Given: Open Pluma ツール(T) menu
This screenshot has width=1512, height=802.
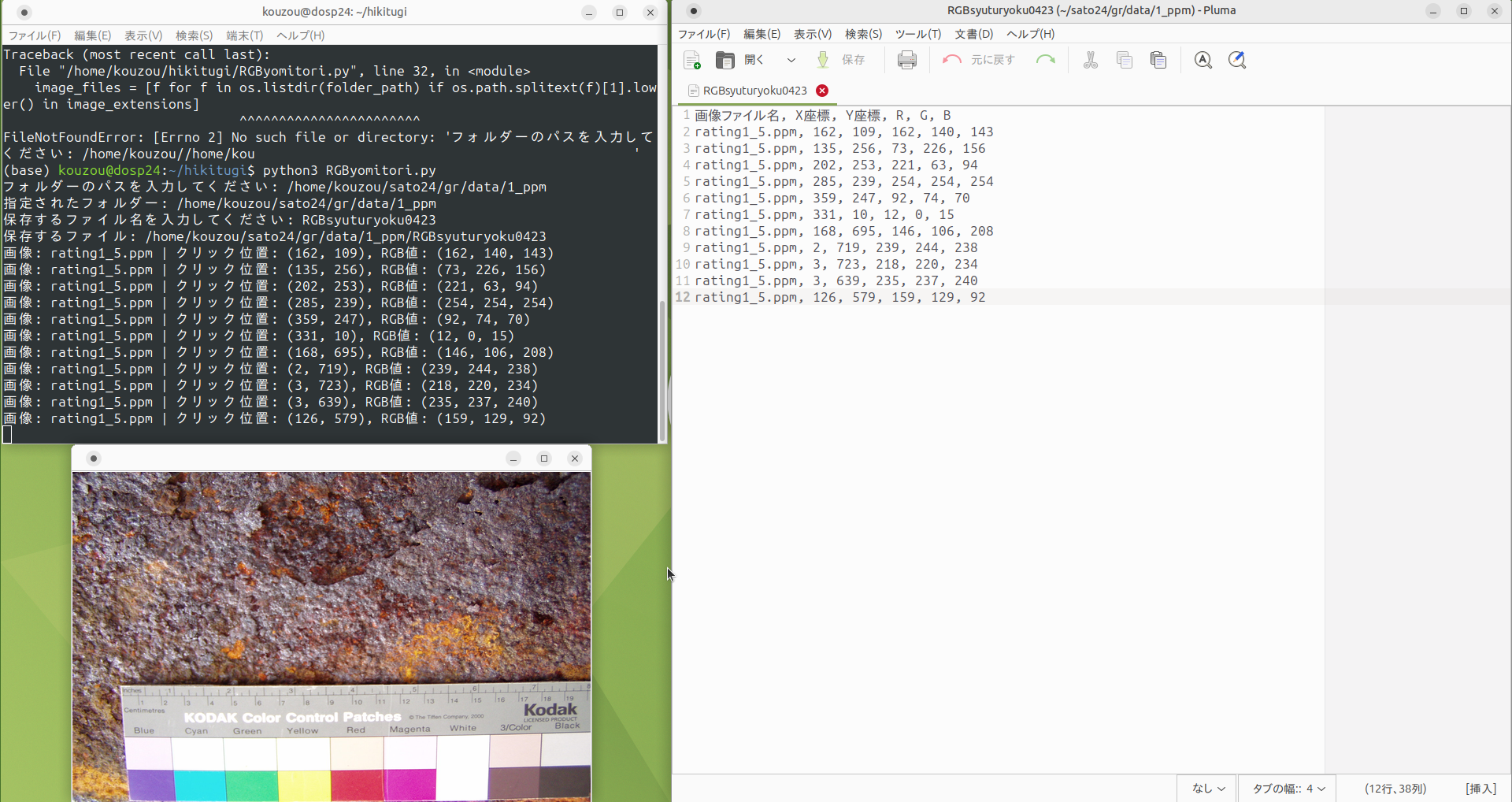Looking at the screenshot, I should [x=918, y=34].
